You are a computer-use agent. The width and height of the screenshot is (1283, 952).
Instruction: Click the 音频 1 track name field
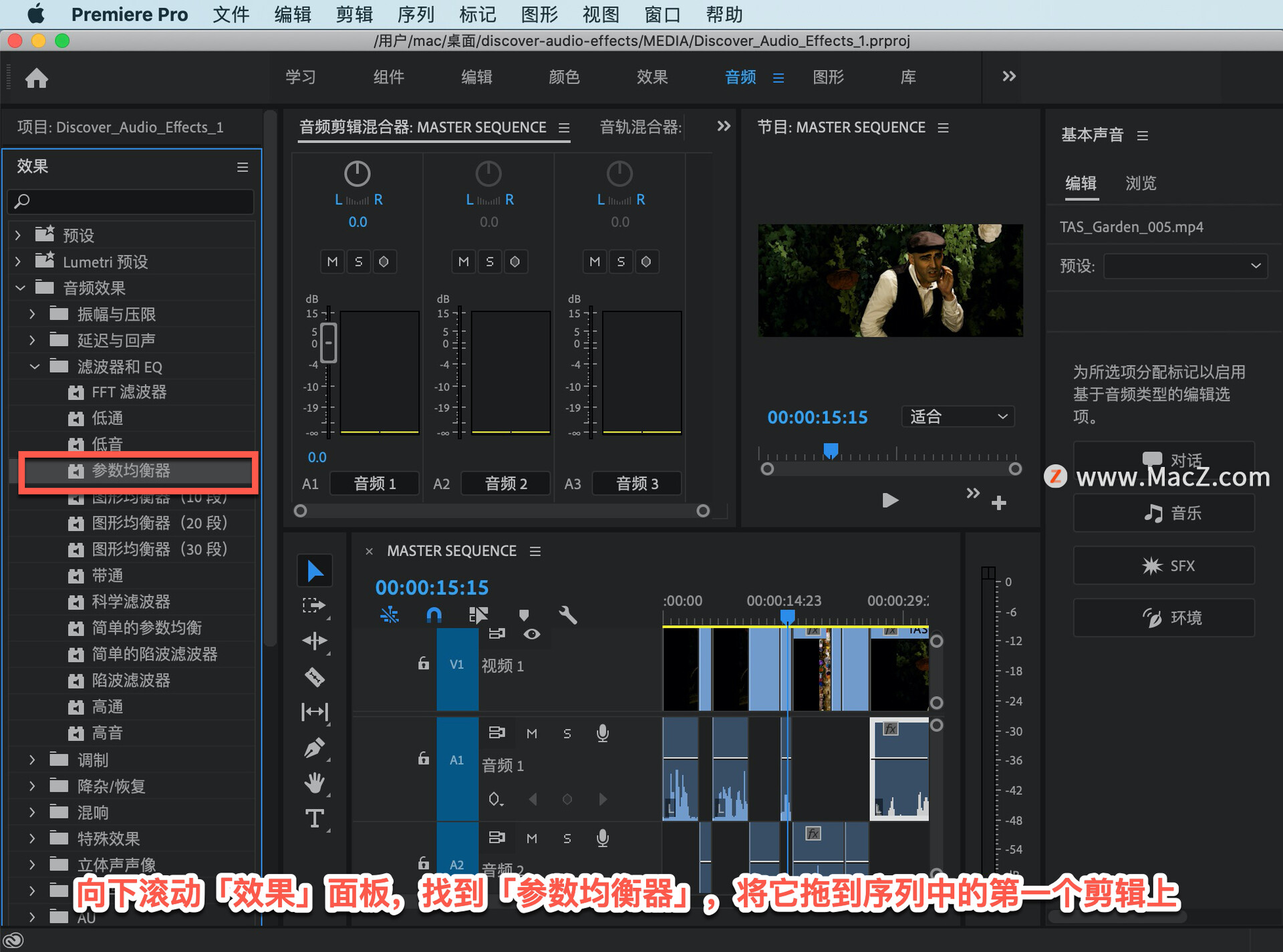(x=375, y=483)
